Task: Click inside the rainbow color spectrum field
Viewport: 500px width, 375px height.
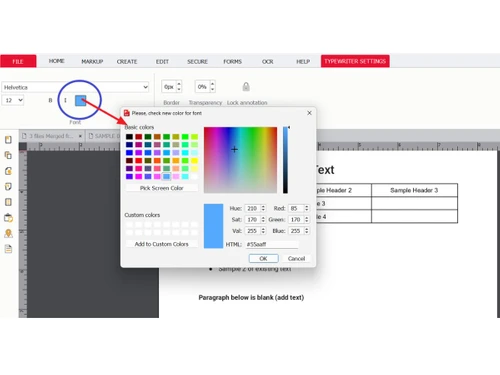Action: (240, 160)
